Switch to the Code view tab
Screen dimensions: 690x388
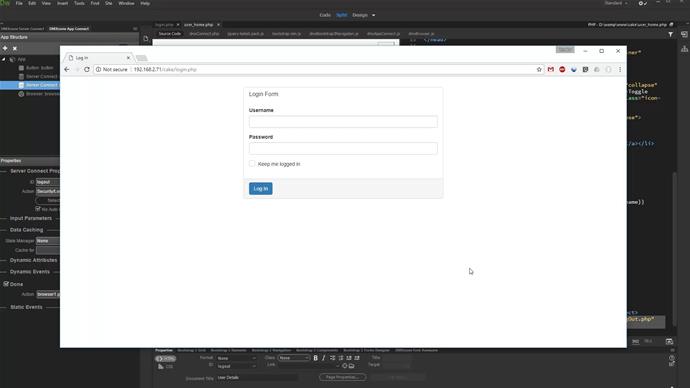tap(325, 15)
